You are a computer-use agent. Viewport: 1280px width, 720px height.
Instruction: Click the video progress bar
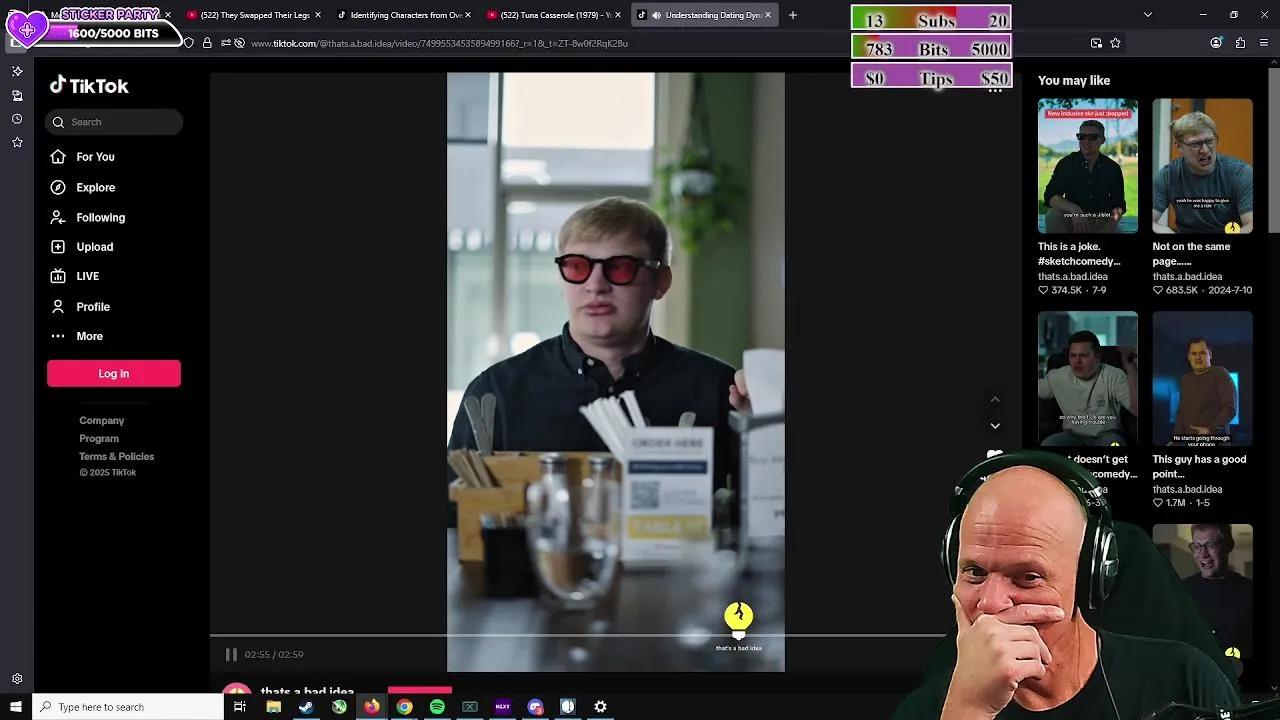click(578, 635)
